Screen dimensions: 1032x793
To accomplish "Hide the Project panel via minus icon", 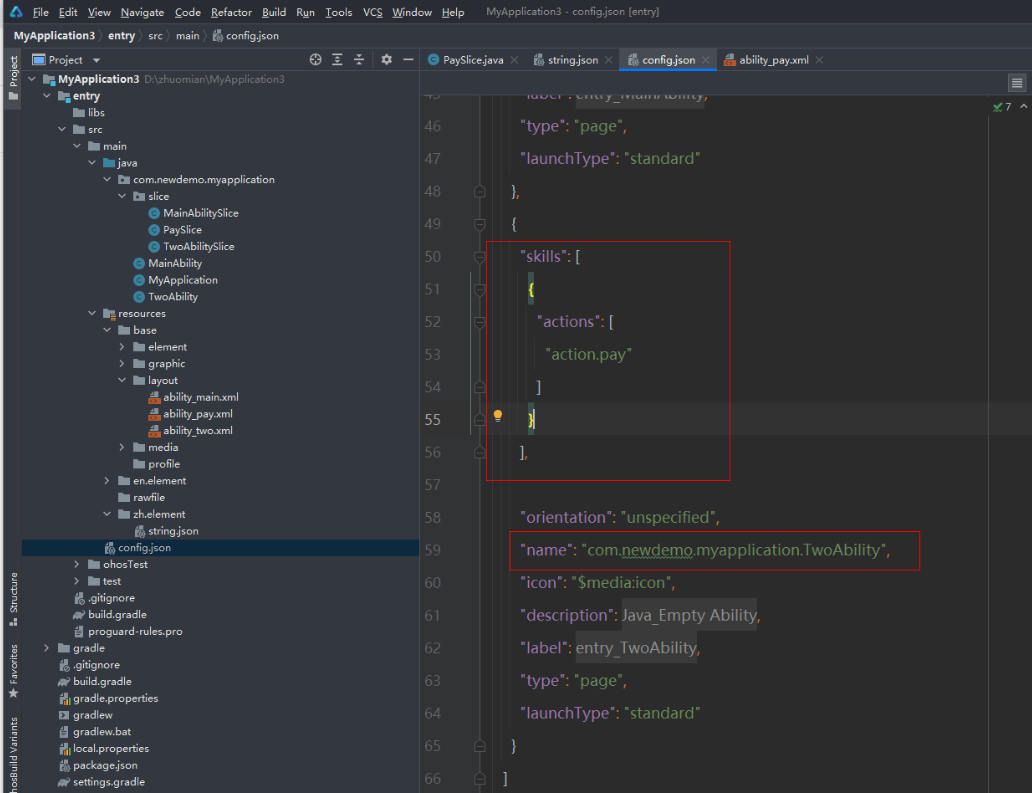I will click(407, 60).
